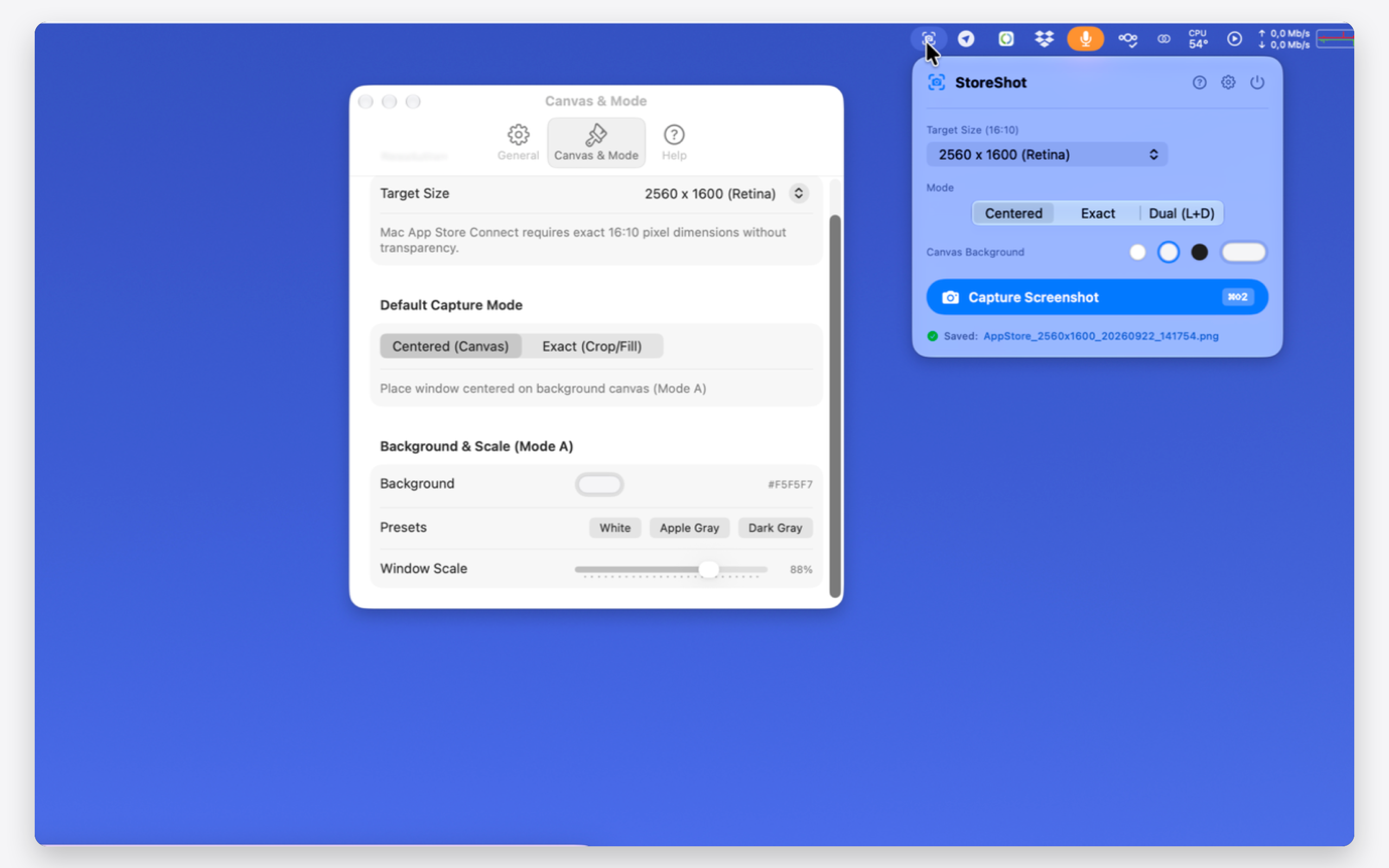1389x868 pixels.
Task: Open saved AppStore_2560x1600 png link
Action: [x=1100, y=336]
